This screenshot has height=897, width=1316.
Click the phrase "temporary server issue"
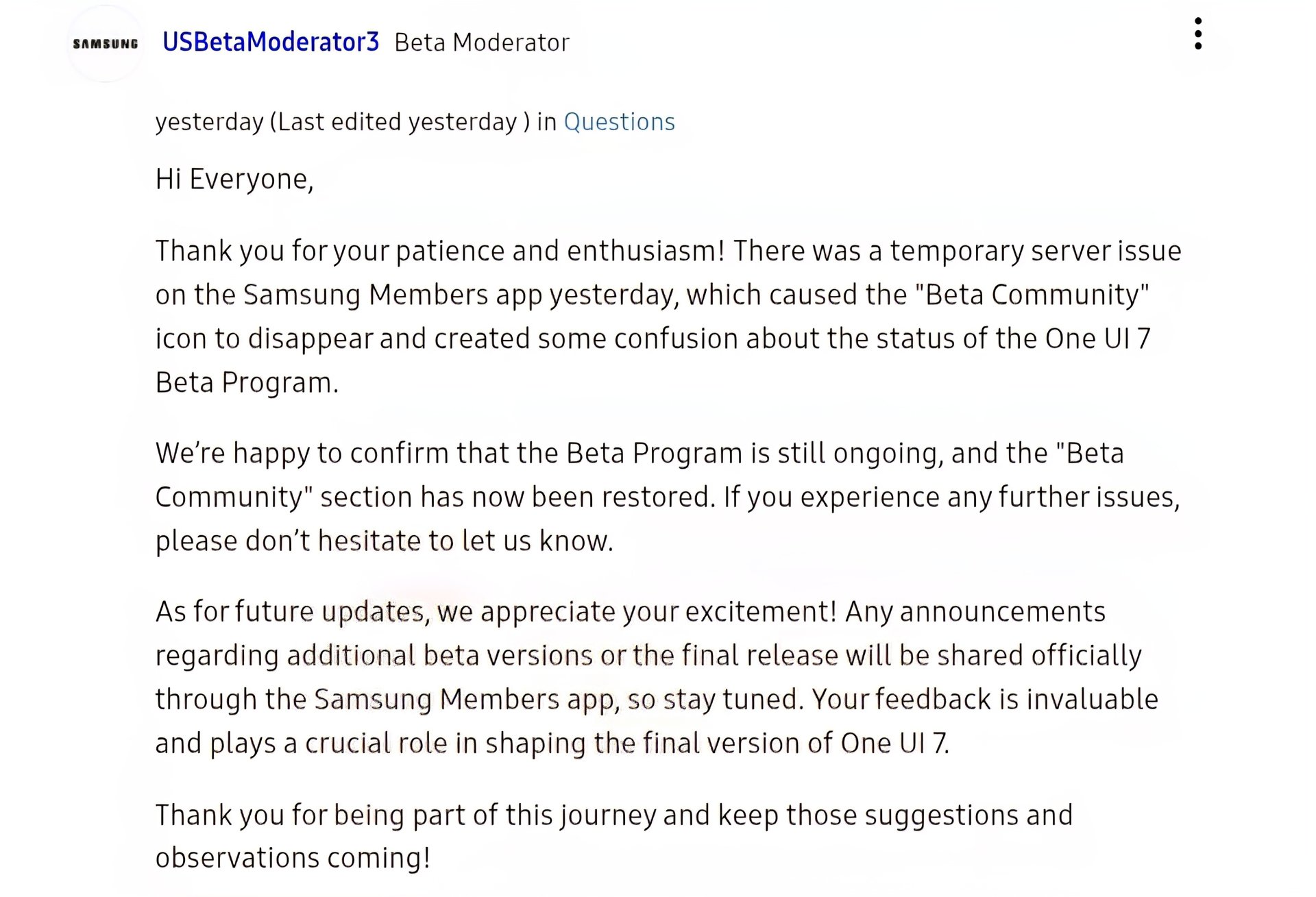(x=1036, y=251)
